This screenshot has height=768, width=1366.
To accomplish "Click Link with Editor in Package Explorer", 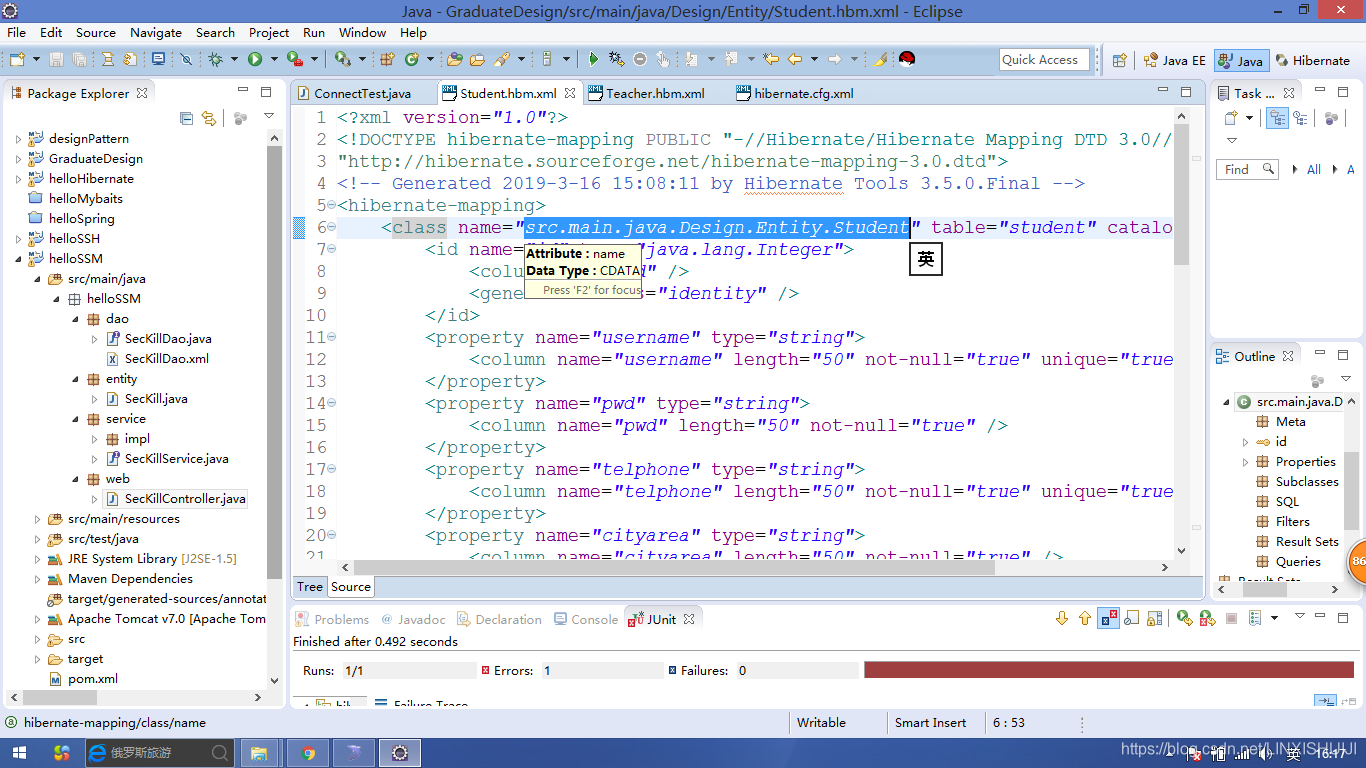I will pyautogui.click(x=209, y=118).
